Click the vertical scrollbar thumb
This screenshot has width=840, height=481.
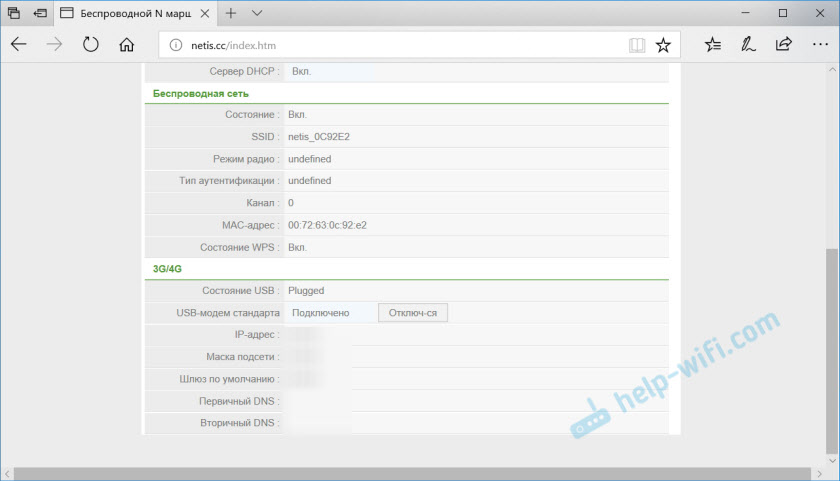click(831, 350)
